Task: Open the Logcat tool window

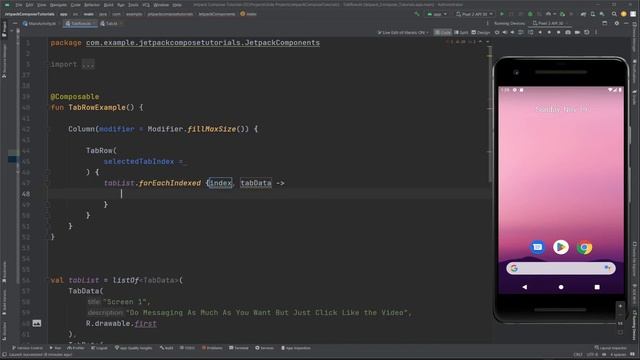Action: point(99,348)
